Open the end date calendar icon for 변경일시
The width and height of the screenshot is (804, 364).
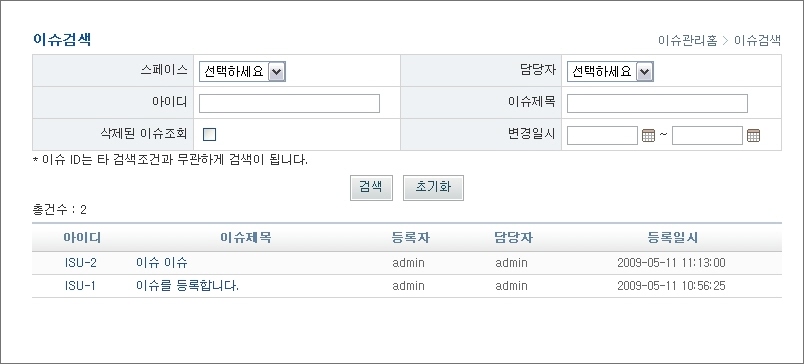[753, 136]
